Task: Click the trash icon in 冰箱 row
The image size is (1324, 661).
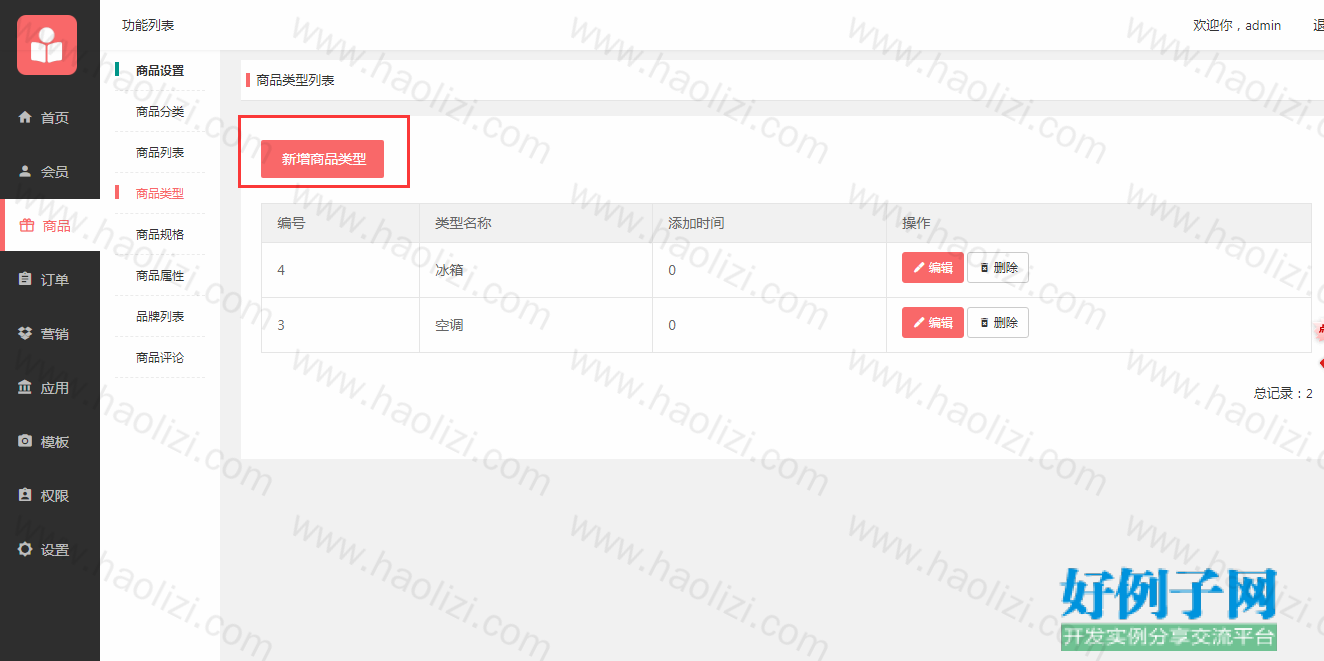Action: [984, 268]
